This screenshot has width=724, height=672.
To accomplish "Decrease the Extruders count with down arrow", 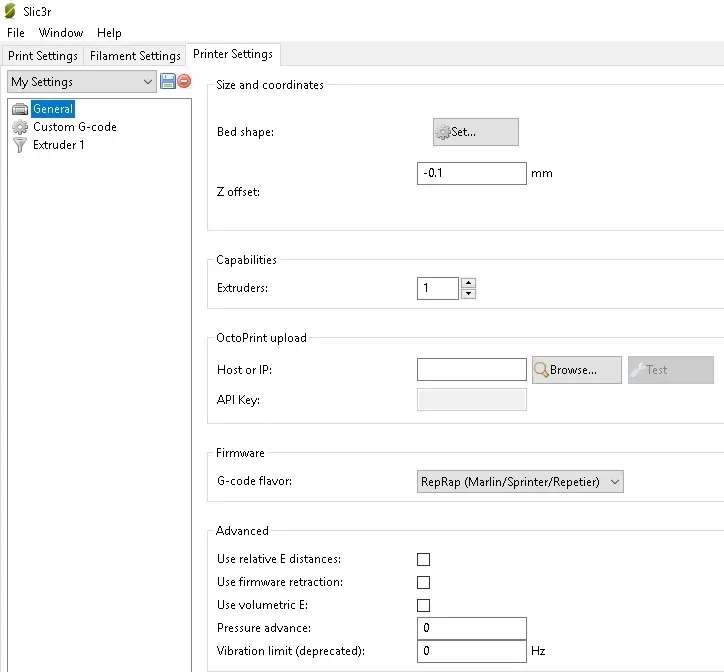I will 468,294.
